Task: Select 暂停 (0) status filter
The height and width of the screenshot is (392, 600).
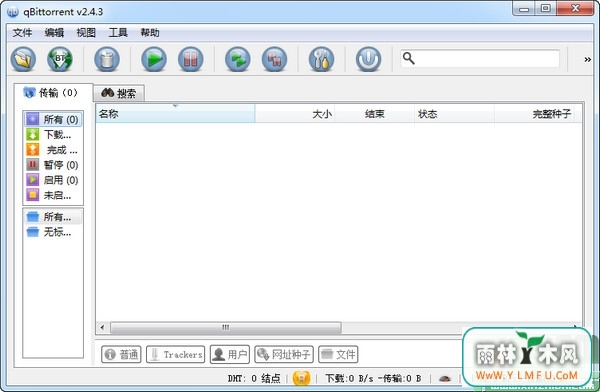Action: [52, 165]
